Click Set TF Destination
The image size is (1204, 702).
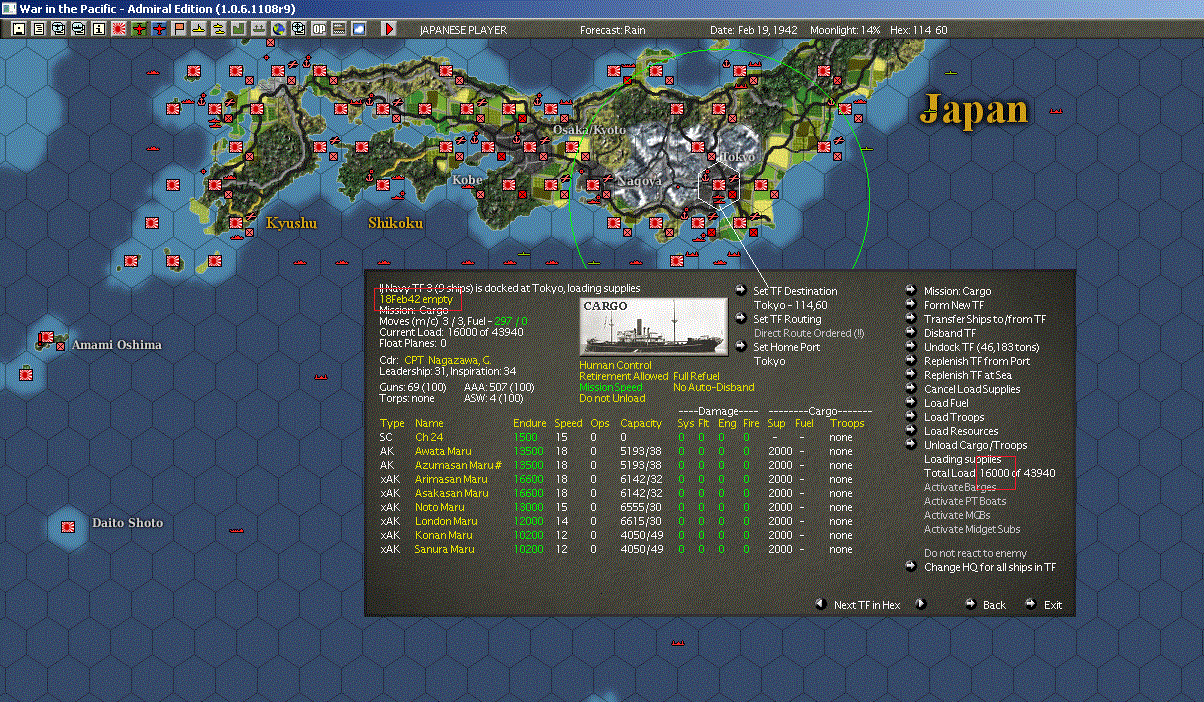(x=795, y=291)
